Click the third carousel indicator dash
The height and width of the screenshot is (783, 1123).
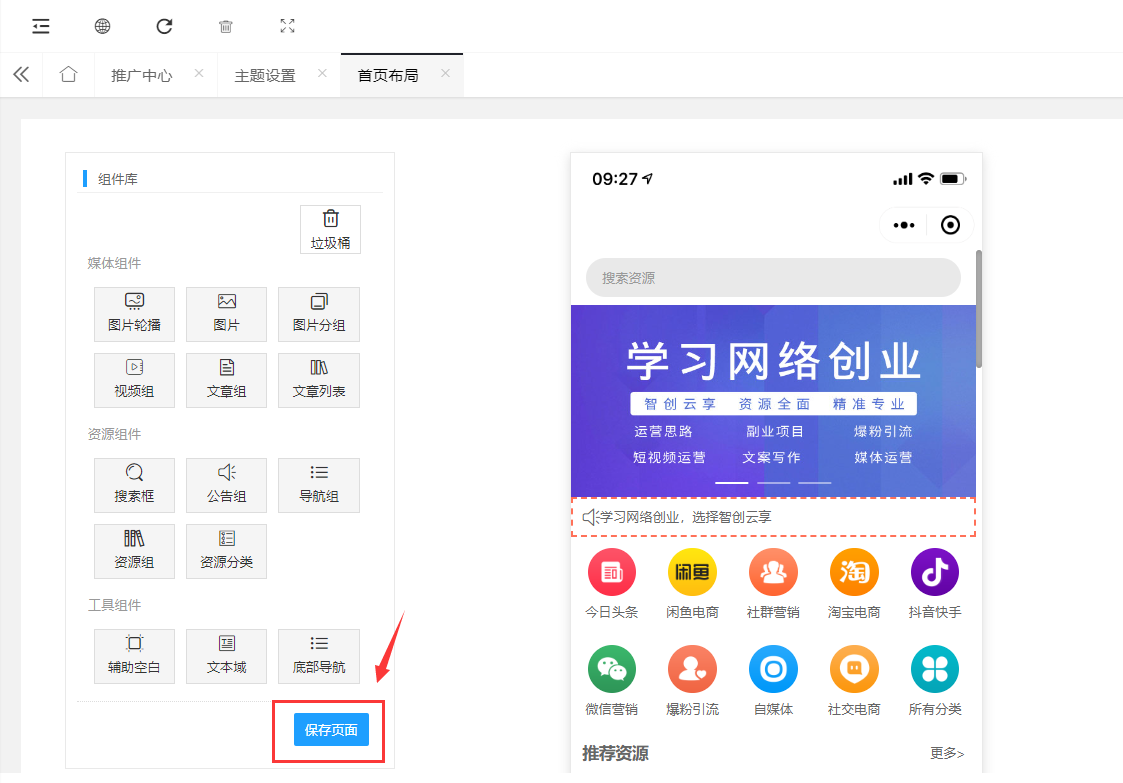(x=815, y=483)
